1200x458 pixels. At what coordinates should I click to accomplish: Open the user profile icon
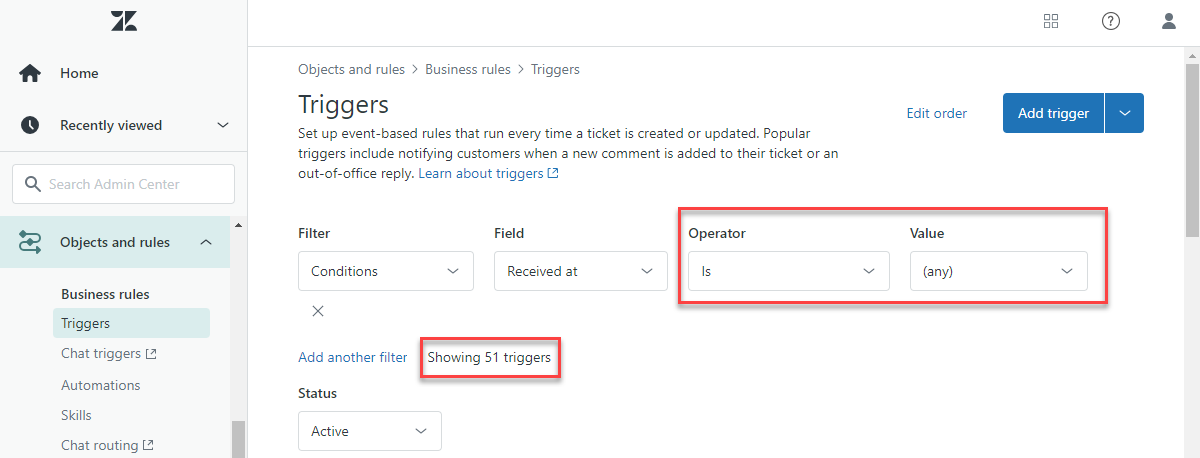pos(1169,21)
